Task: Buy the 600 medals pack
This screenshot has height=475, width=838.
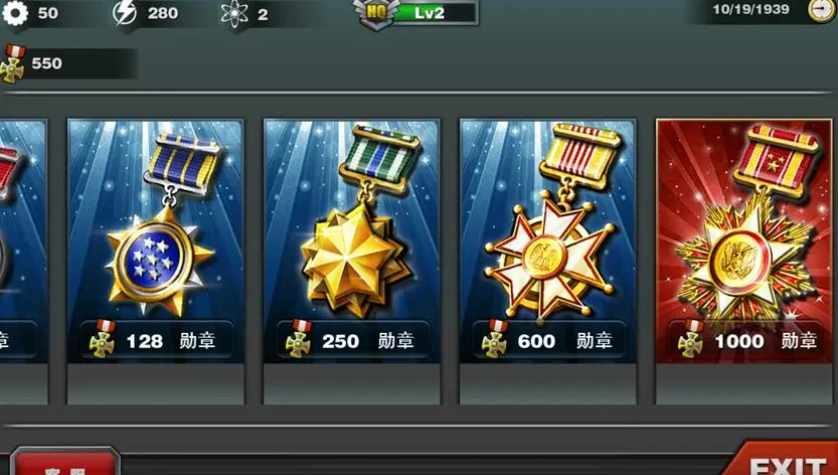Action: coord(548,339)
